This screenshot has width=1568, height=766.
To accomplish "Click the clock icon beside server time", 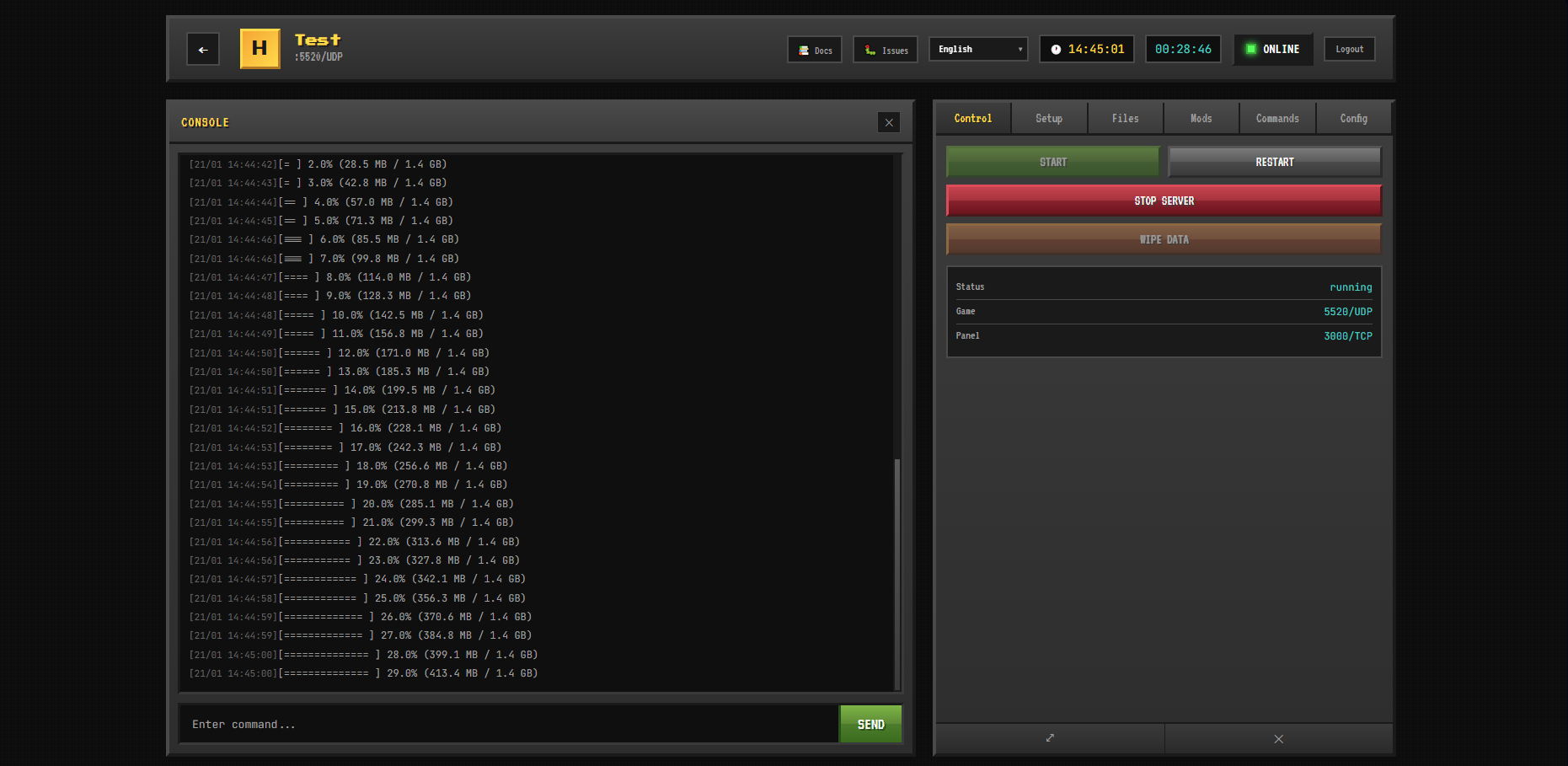I will tap(1056, 50).
